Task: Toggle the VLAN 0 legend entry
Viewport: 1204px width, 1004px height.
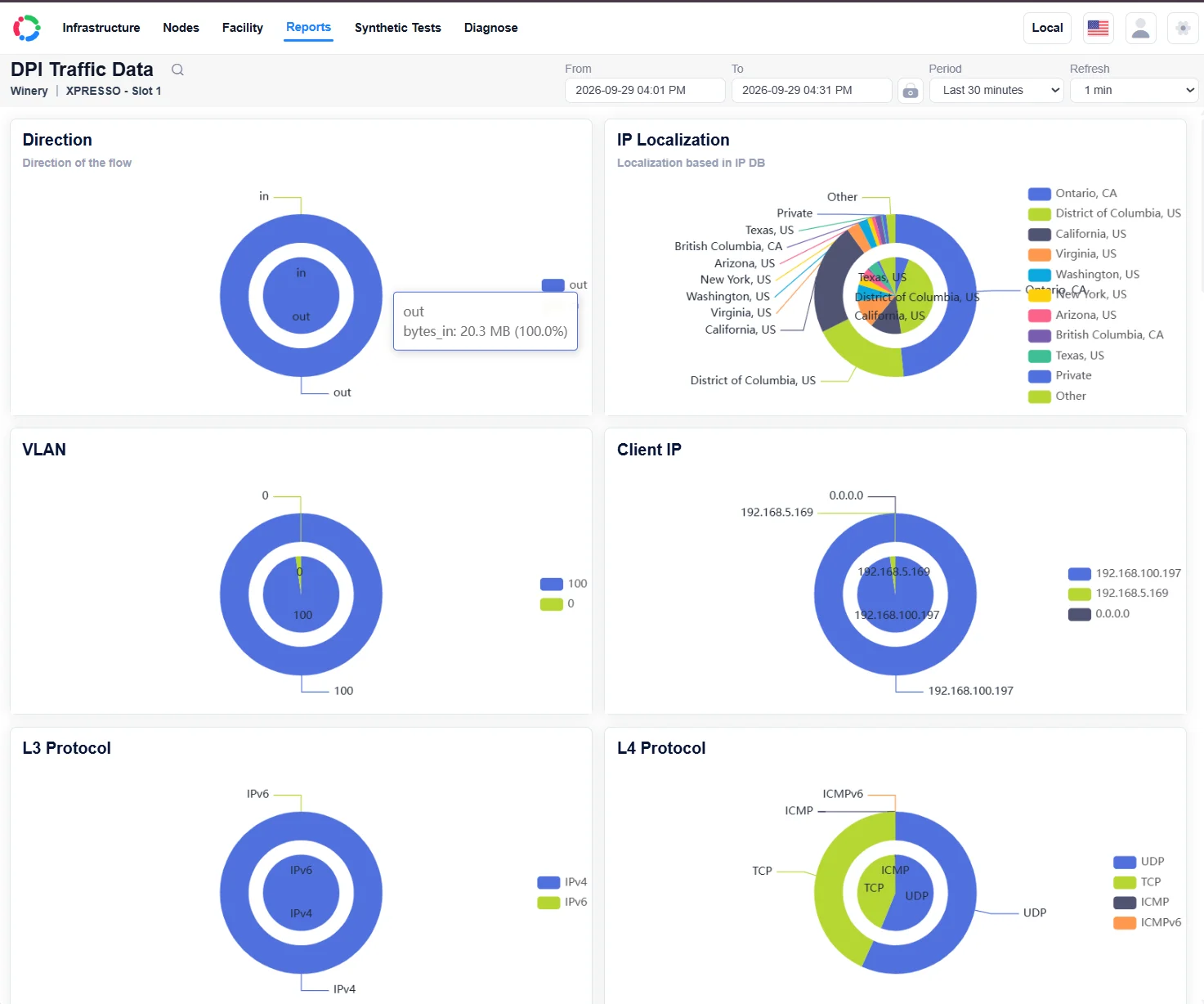Action: coord(557,604)
